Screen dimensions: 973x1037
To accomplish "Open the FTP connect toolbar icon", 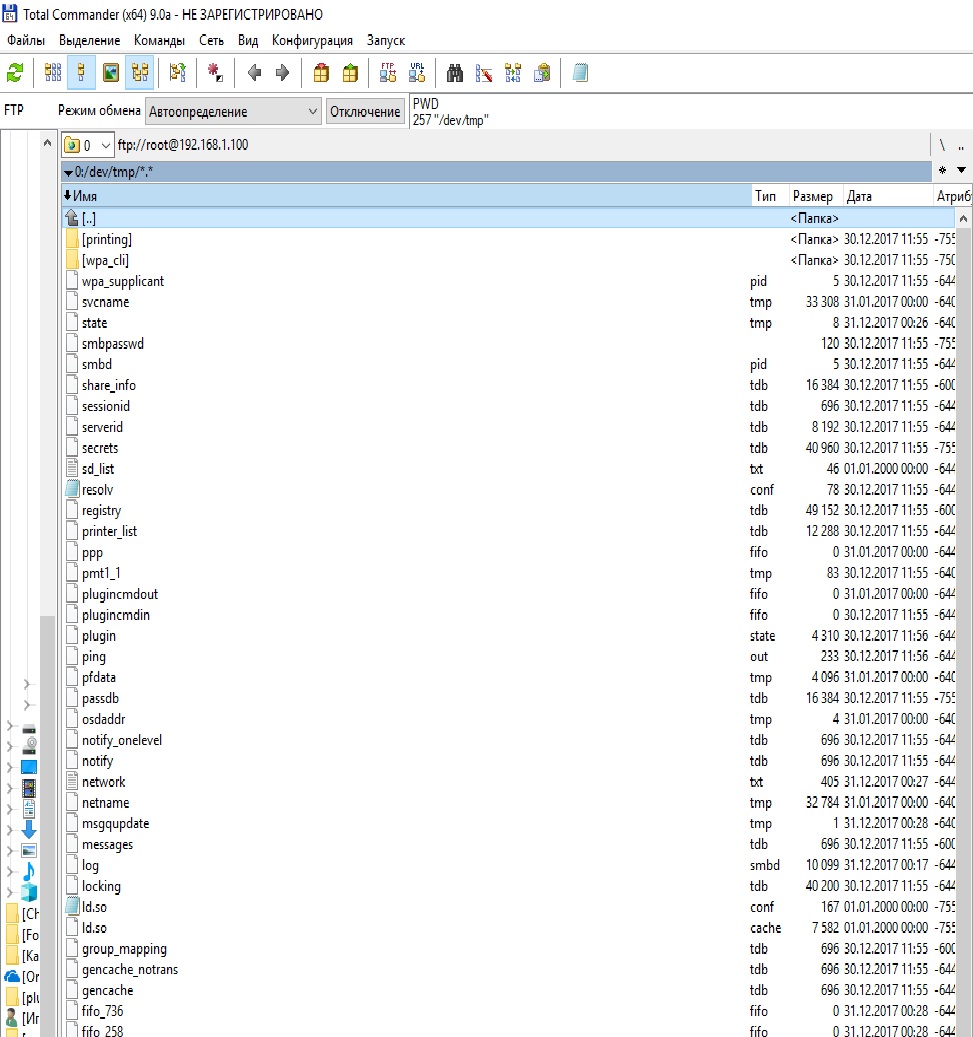I will click(388, 73).
